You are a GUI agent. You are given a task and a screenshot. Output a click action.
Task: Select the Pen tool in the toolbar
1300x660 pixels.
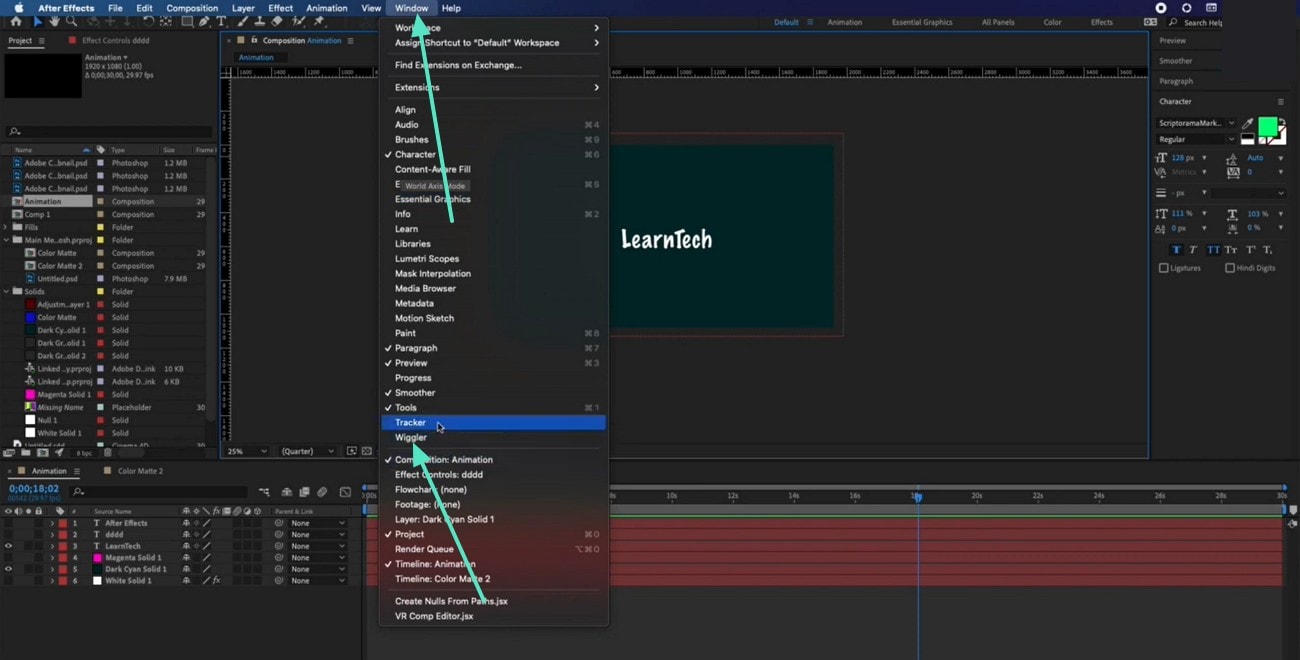(204, 19)
